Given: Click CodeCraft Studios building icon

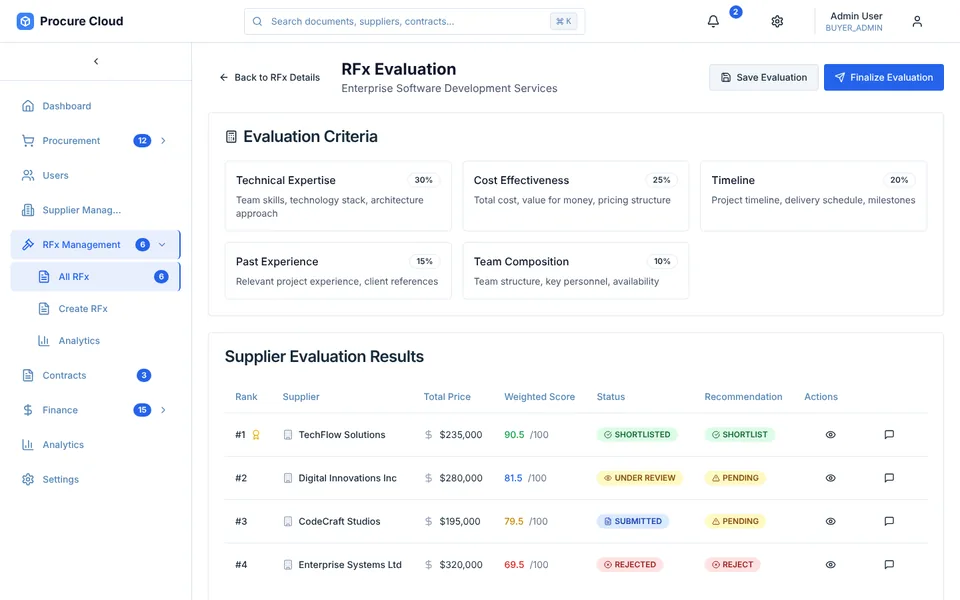Looking at the screenshot, I should click(x=288, y=522).
